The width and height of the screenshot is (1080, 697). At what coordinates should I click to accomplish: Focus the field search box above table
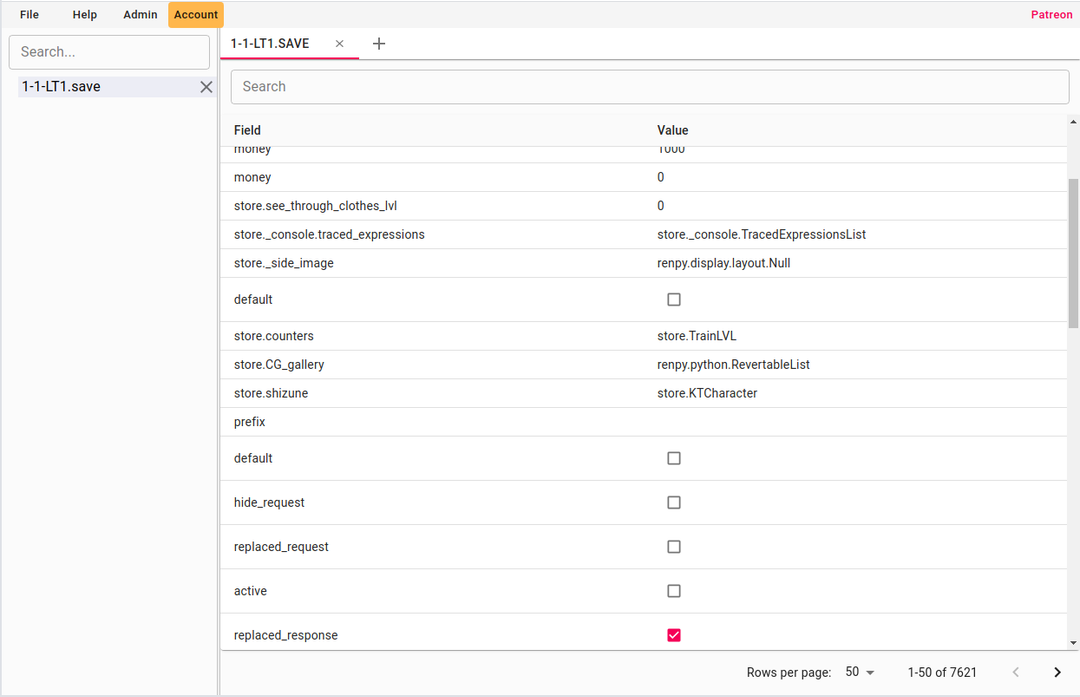650,87
